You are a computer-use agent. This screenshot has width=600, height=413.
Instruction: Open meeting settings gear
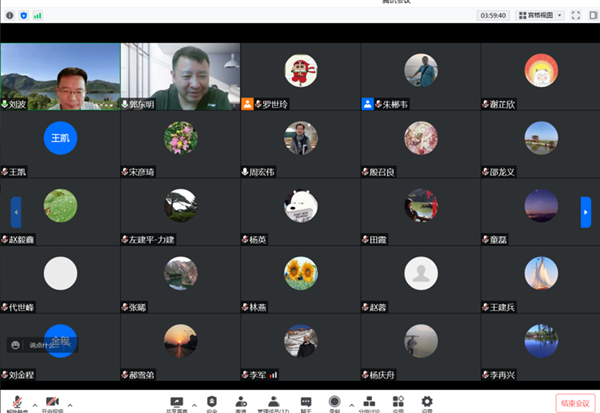427,402
